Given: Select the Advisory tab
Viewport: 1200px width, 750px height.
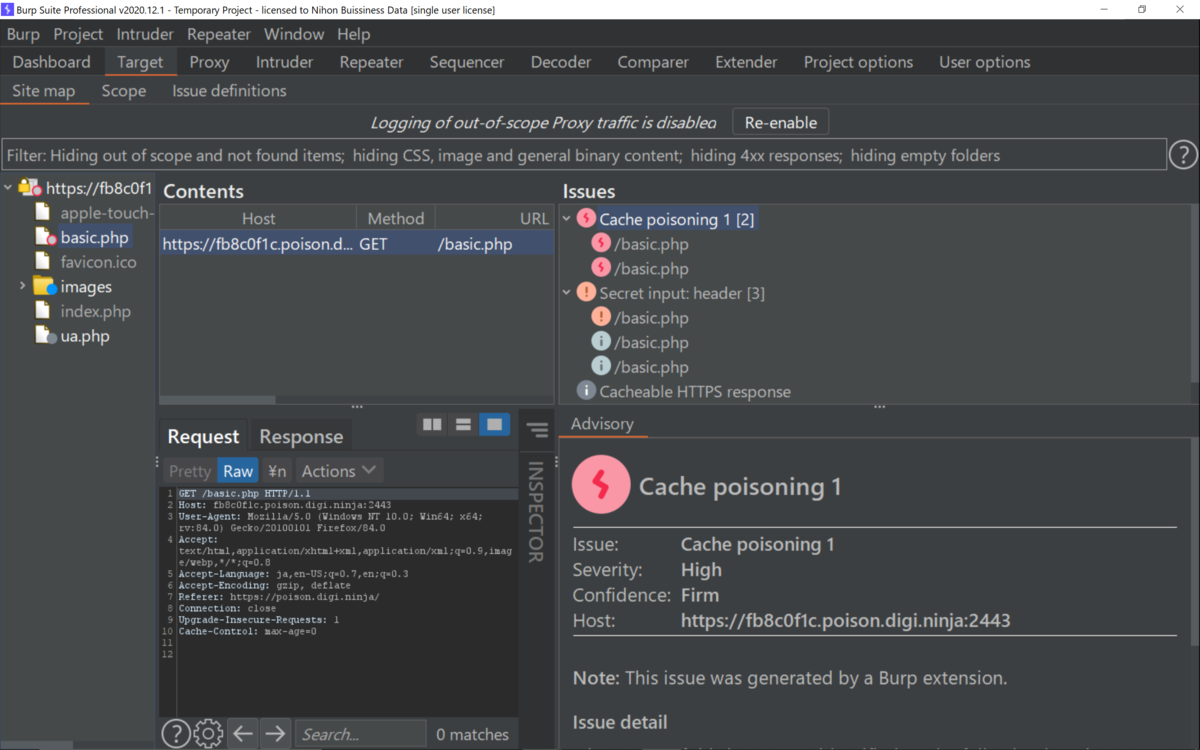Looking at the screenshot, I should pyautogui.click(x=602, y=424).
